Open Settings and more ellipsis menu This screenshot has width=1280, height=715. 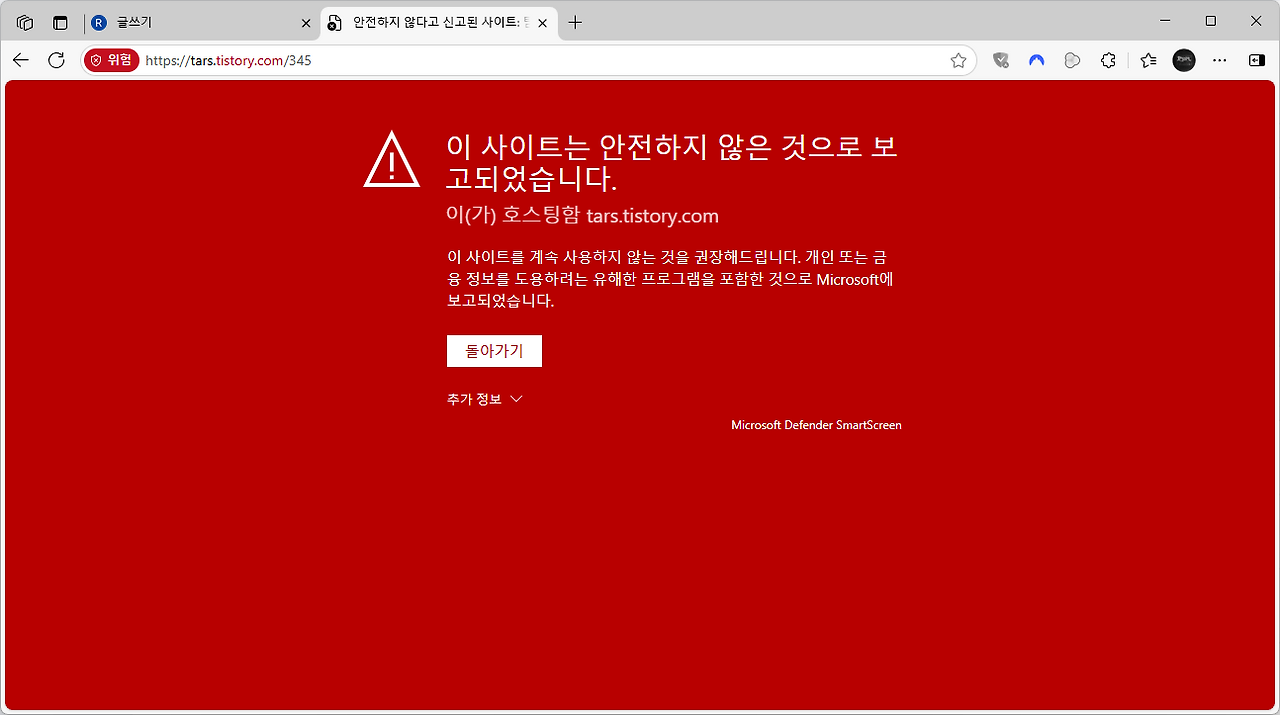click(1220, 60)
